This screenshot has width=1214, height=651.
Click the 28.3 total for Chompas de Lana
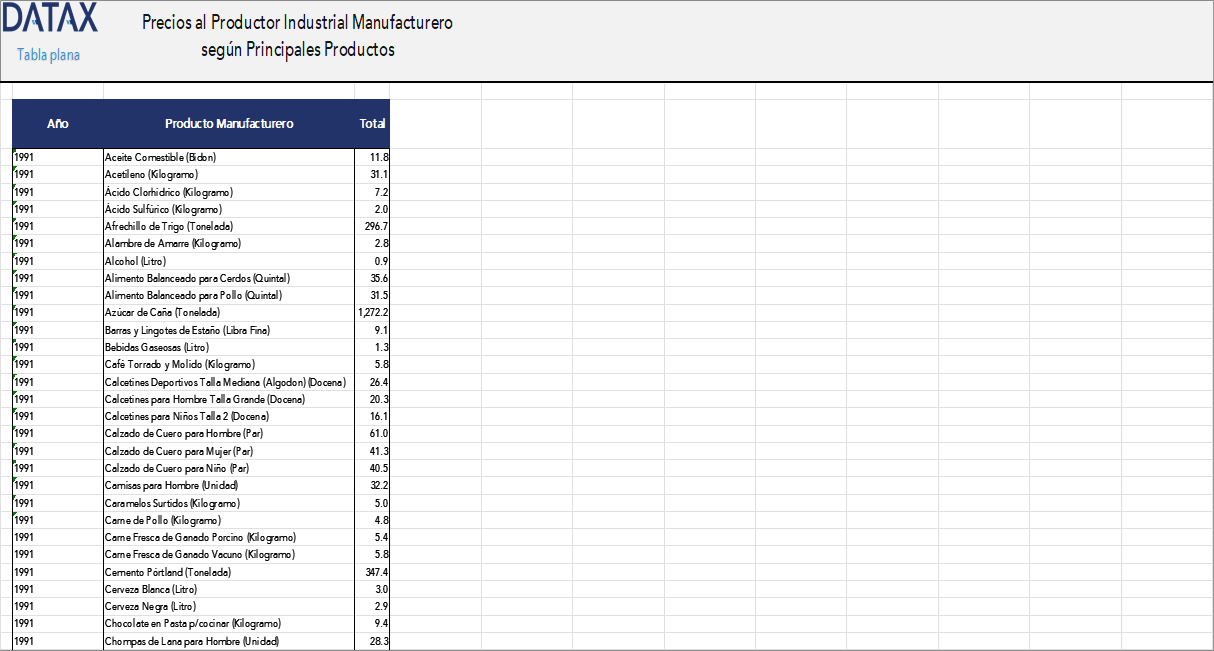[372, 641]
